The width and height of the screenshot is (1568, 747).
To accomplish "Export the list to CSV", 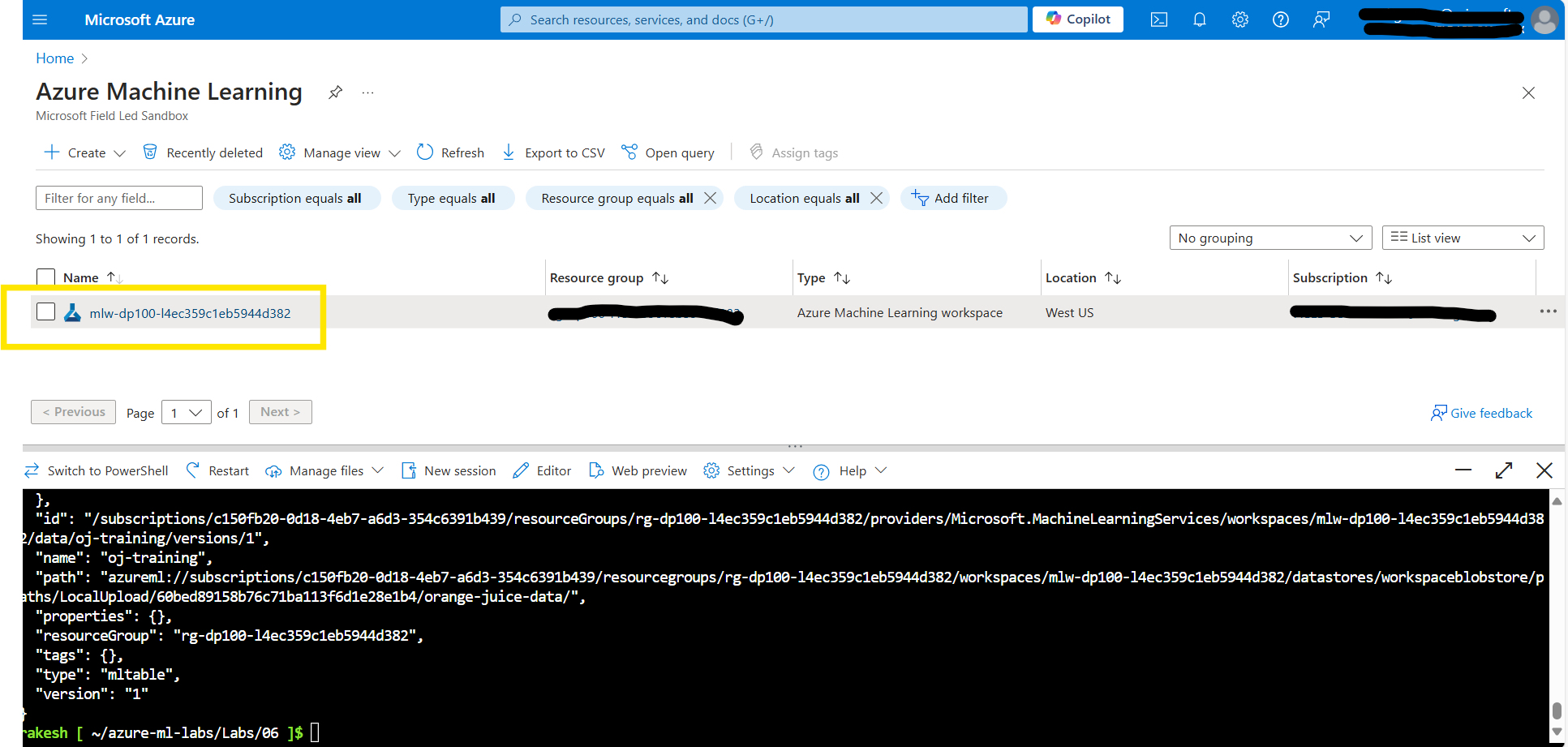I will pos(553,152).
